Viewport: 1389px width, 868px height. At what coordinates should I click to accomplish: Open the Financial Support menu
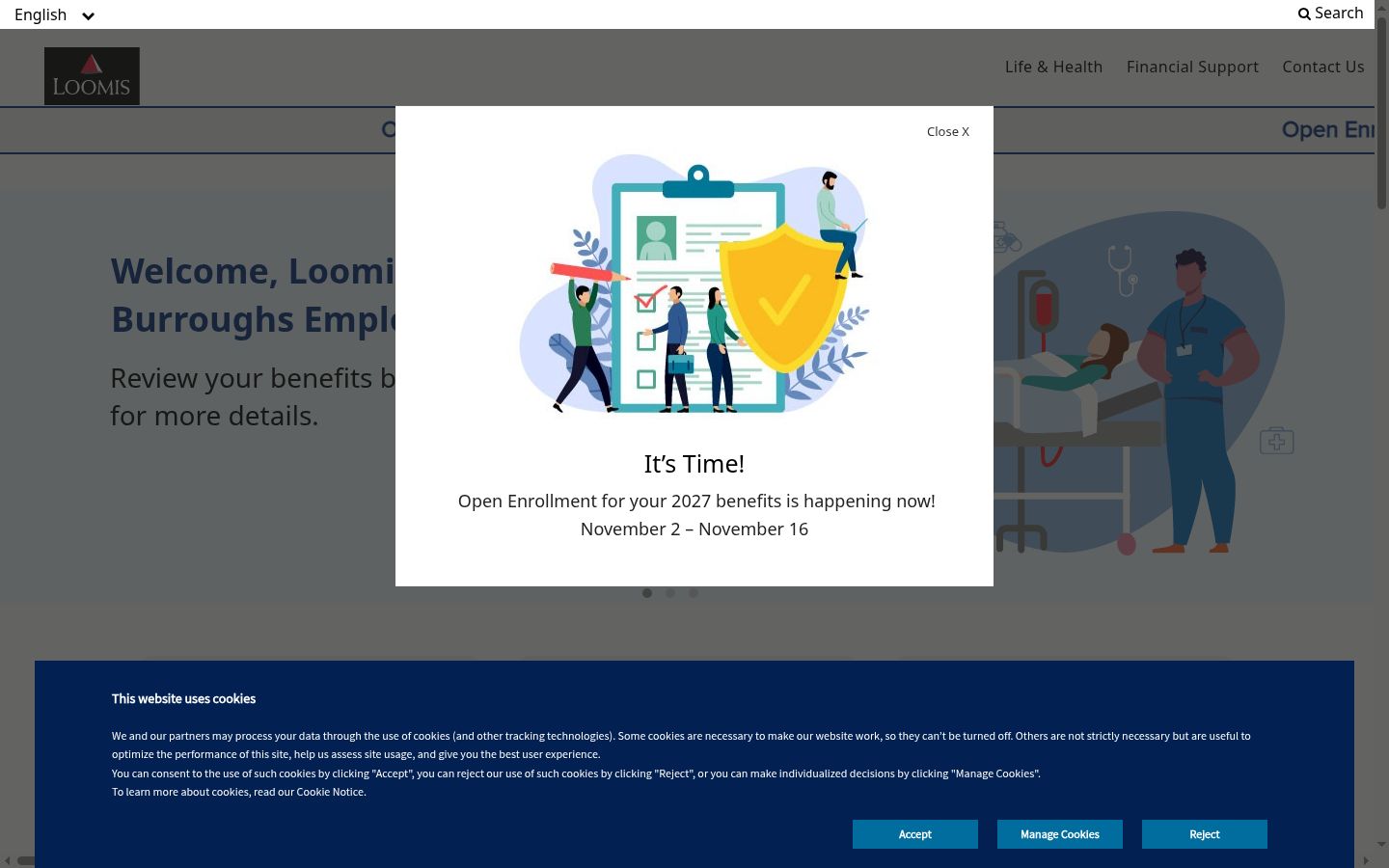tap(1192, 67)
